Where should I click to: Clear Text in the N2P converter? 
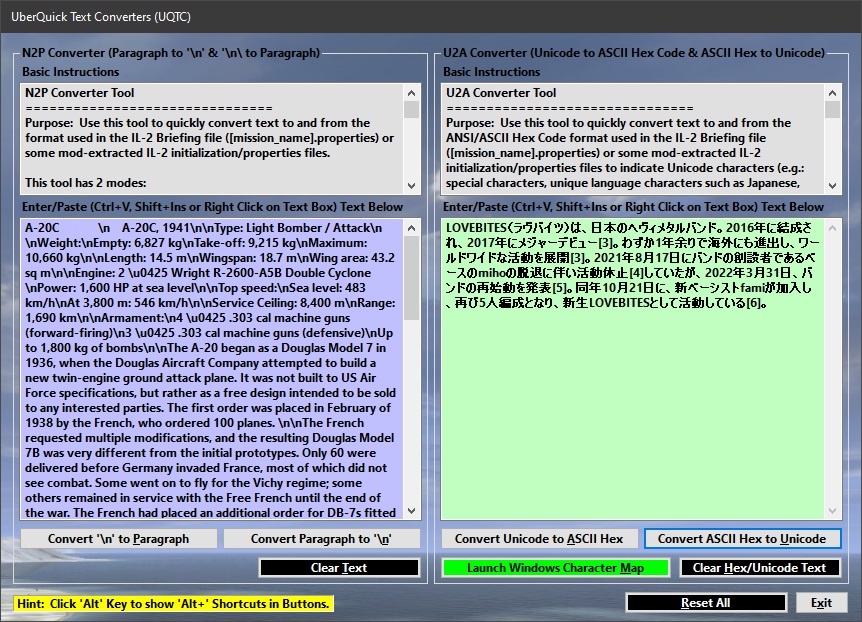tap(339, 568)
